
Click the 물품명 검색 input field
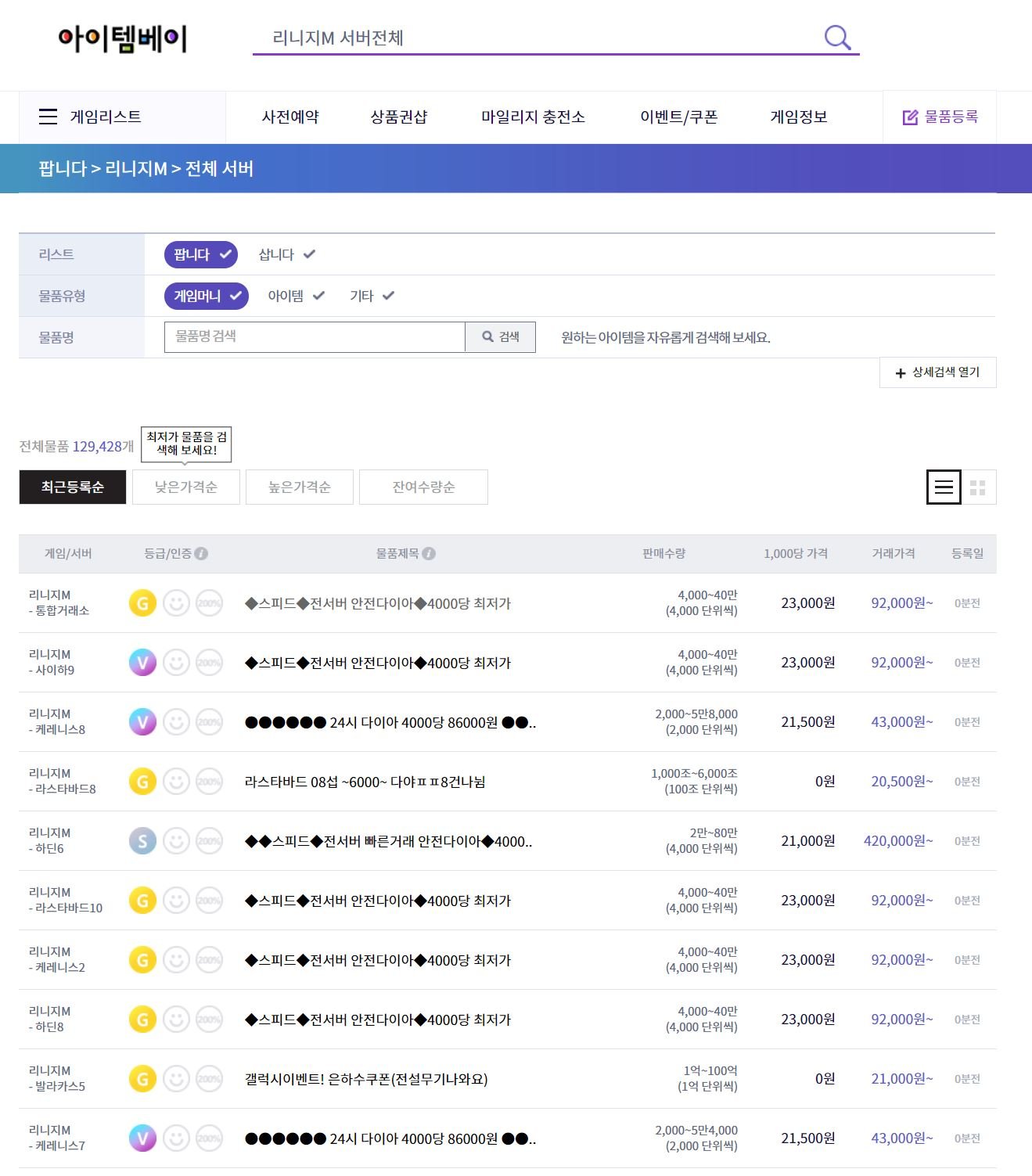pyautogui.click(x=315, y=337)
